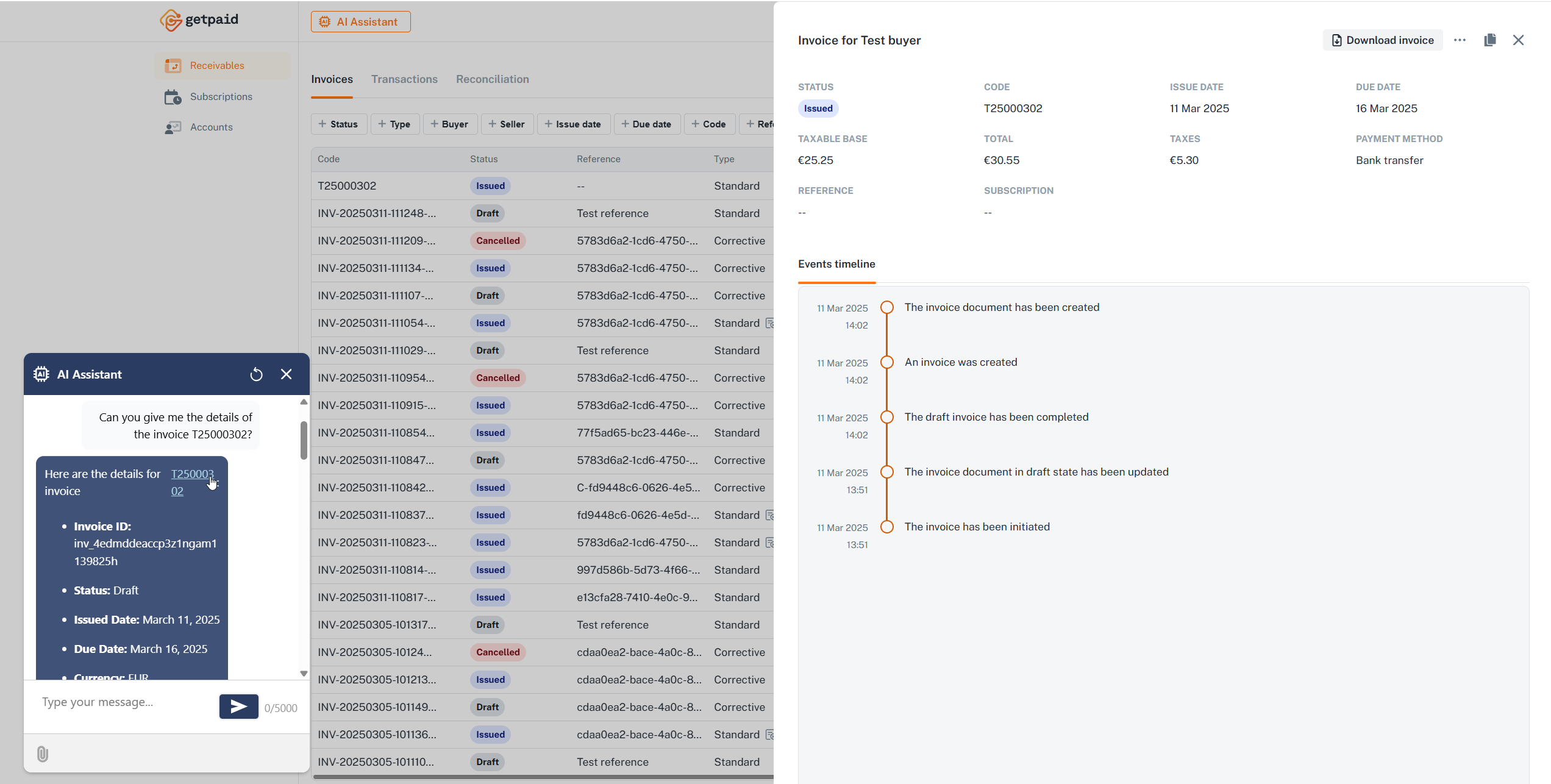Click timeline marker for draft state updated
Viewport: 1551px width, 784px height.
coord(887,472)
